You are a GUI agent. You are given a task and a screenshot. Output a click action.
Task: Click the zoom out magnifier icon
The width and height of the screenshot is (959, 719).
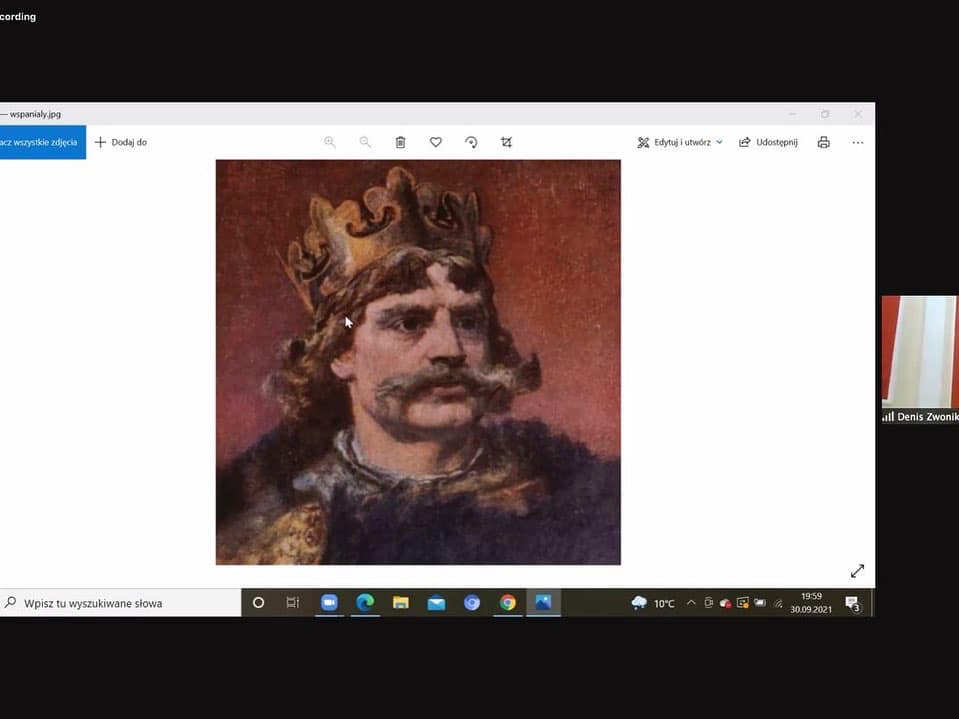(x=365, y=142)
